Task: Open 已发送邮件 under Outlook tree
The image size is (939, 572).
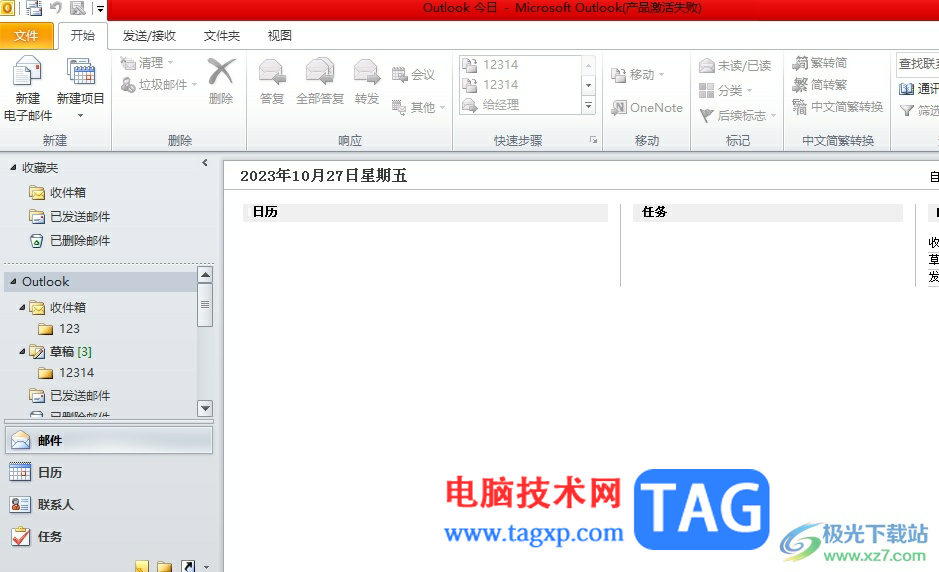Action: (x=69, y=395)
